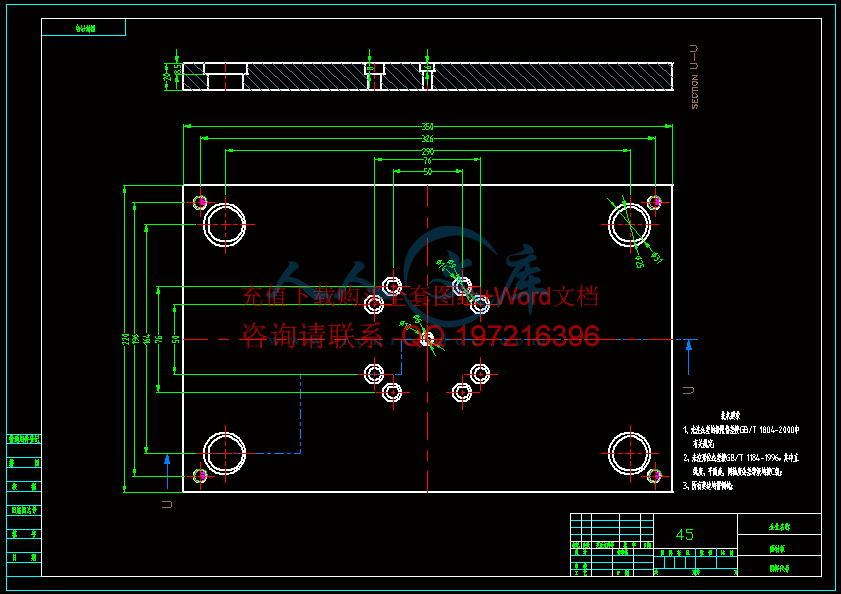Pick the large guide hole at plate's bottom-right

tap(630, 453)
